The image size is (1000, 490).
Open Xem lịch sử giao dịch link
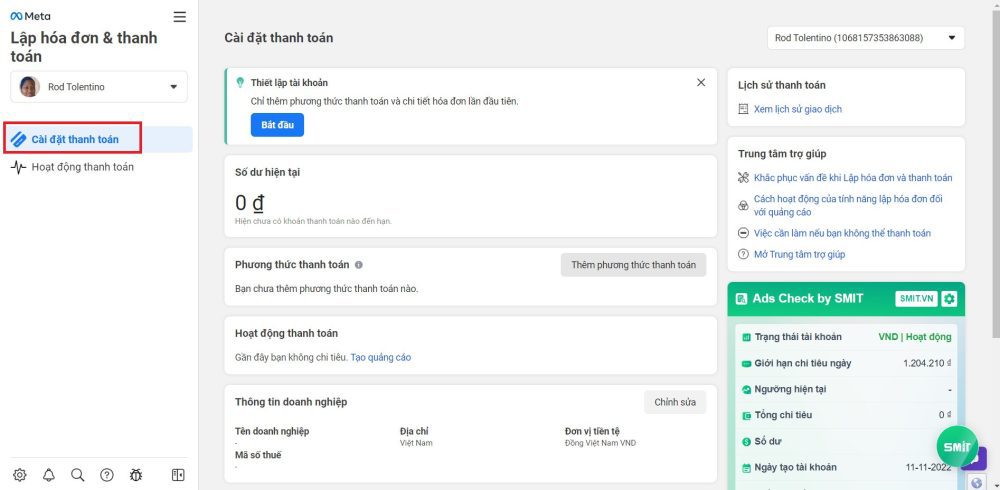[x=797, y=109]
